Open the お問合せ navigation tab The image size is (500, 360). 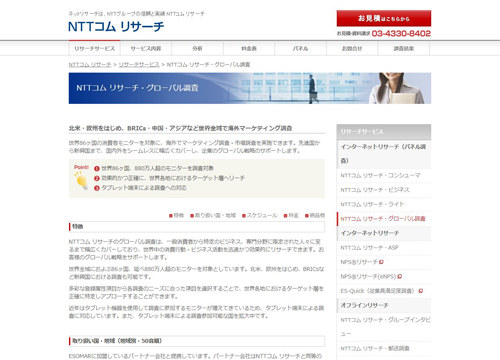click(352, 48)
